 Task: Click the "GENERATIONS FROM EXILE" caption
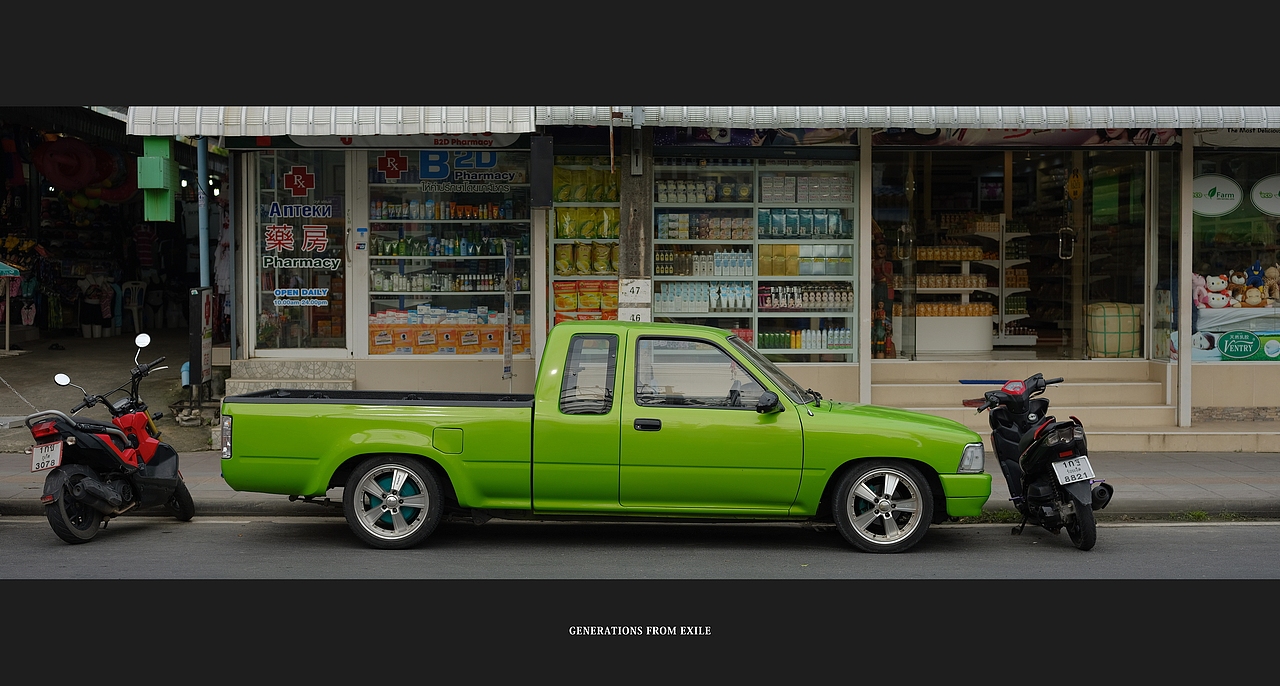pos(640,631)
